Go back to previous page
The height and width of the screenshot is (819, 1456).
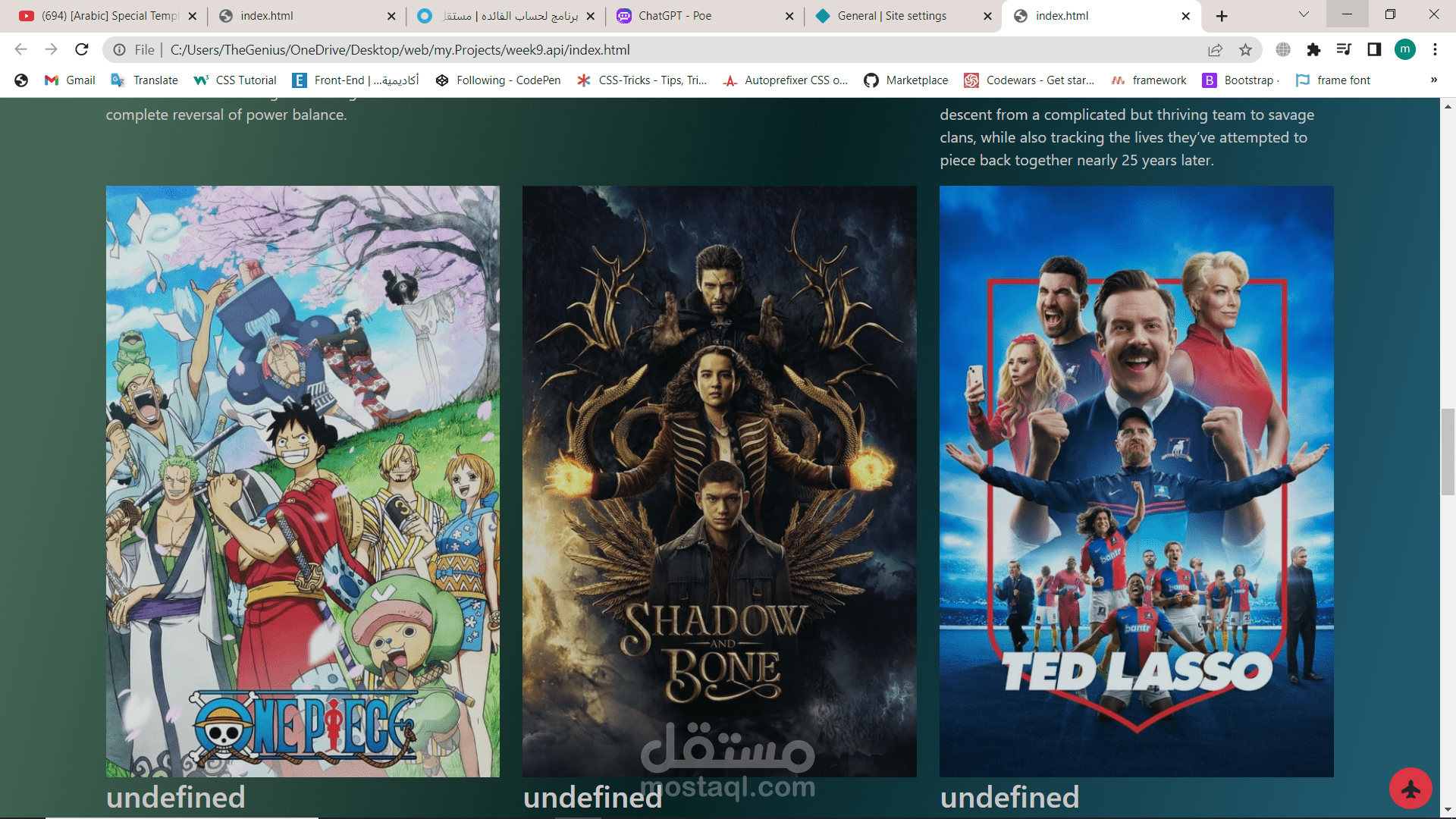20,49
